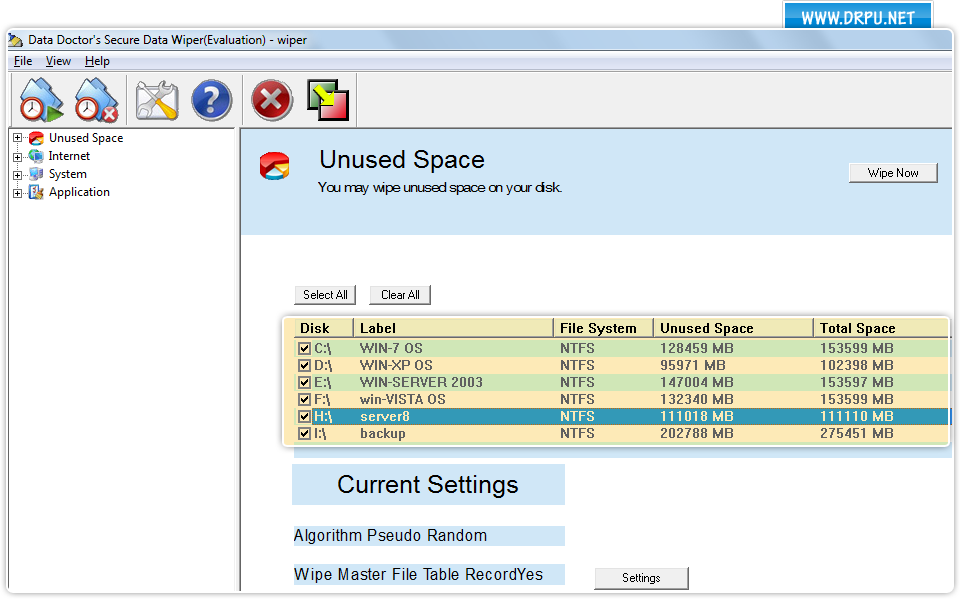This screenshot has width=960, height=599.
Task: Click the large Unused Space header icon
Action: click(274, 166)
